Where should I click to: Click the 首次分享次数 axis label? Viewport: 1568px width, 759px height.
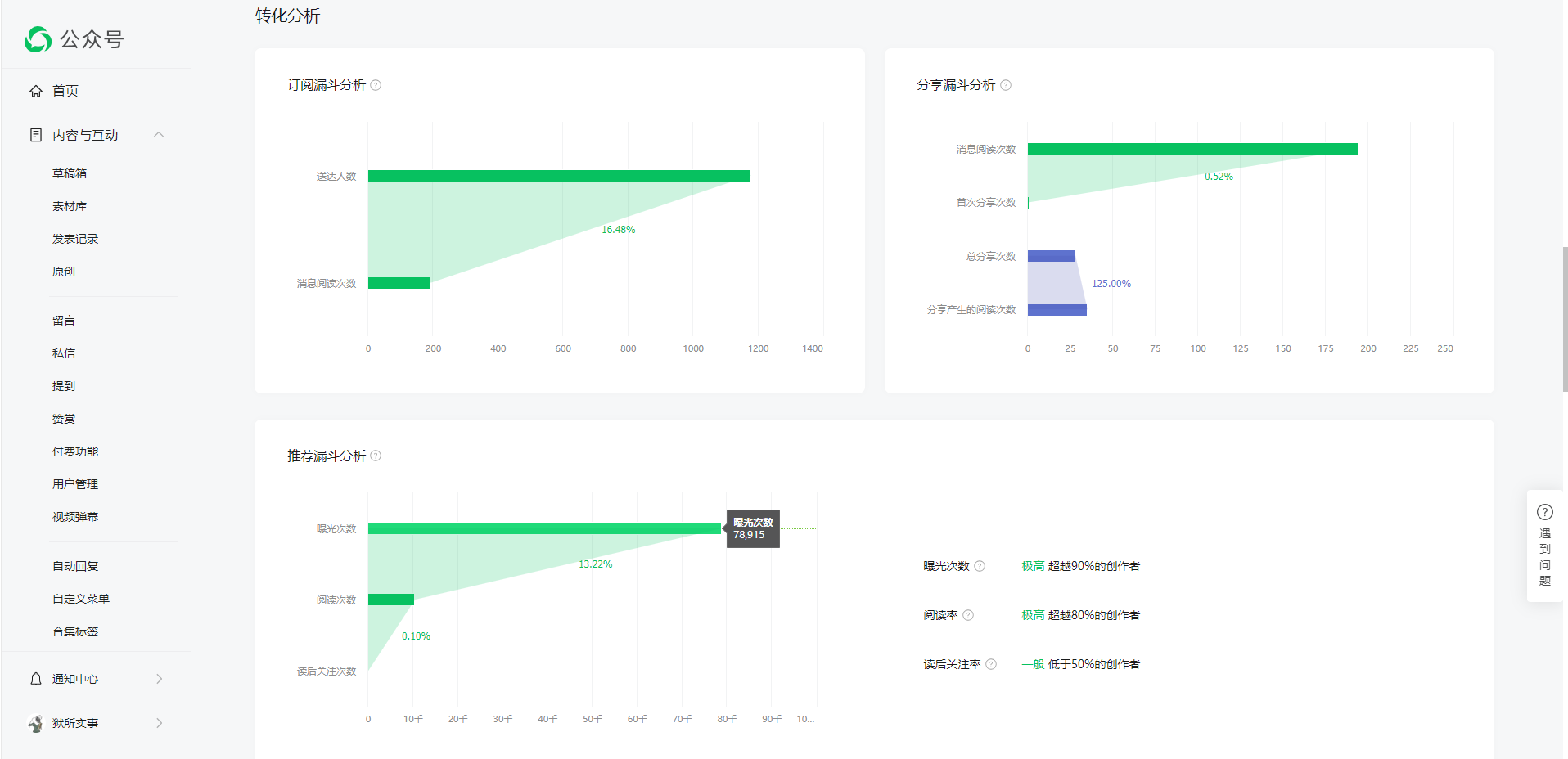click(x=986, y=203)
